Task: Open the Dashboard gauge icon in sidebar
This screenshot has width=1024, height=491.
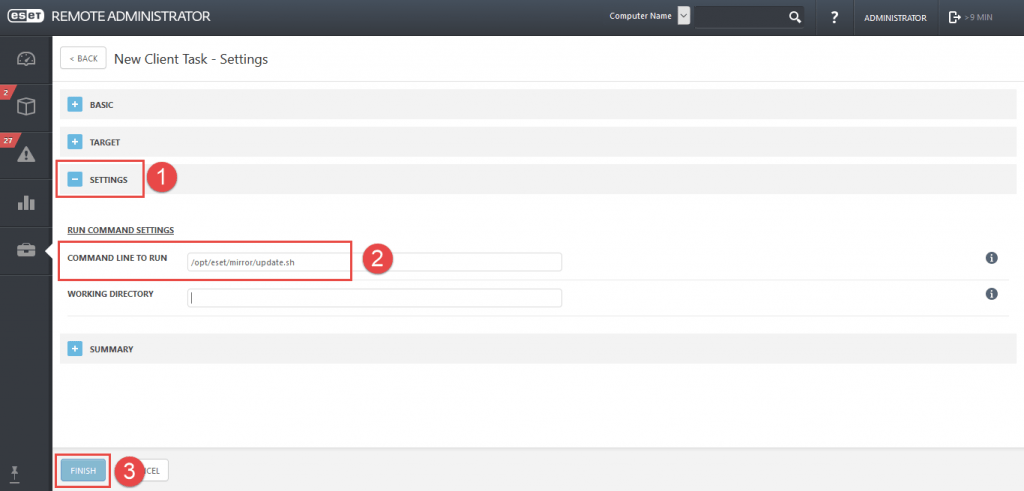Action: pyautogui.click(x=26, y=59)
